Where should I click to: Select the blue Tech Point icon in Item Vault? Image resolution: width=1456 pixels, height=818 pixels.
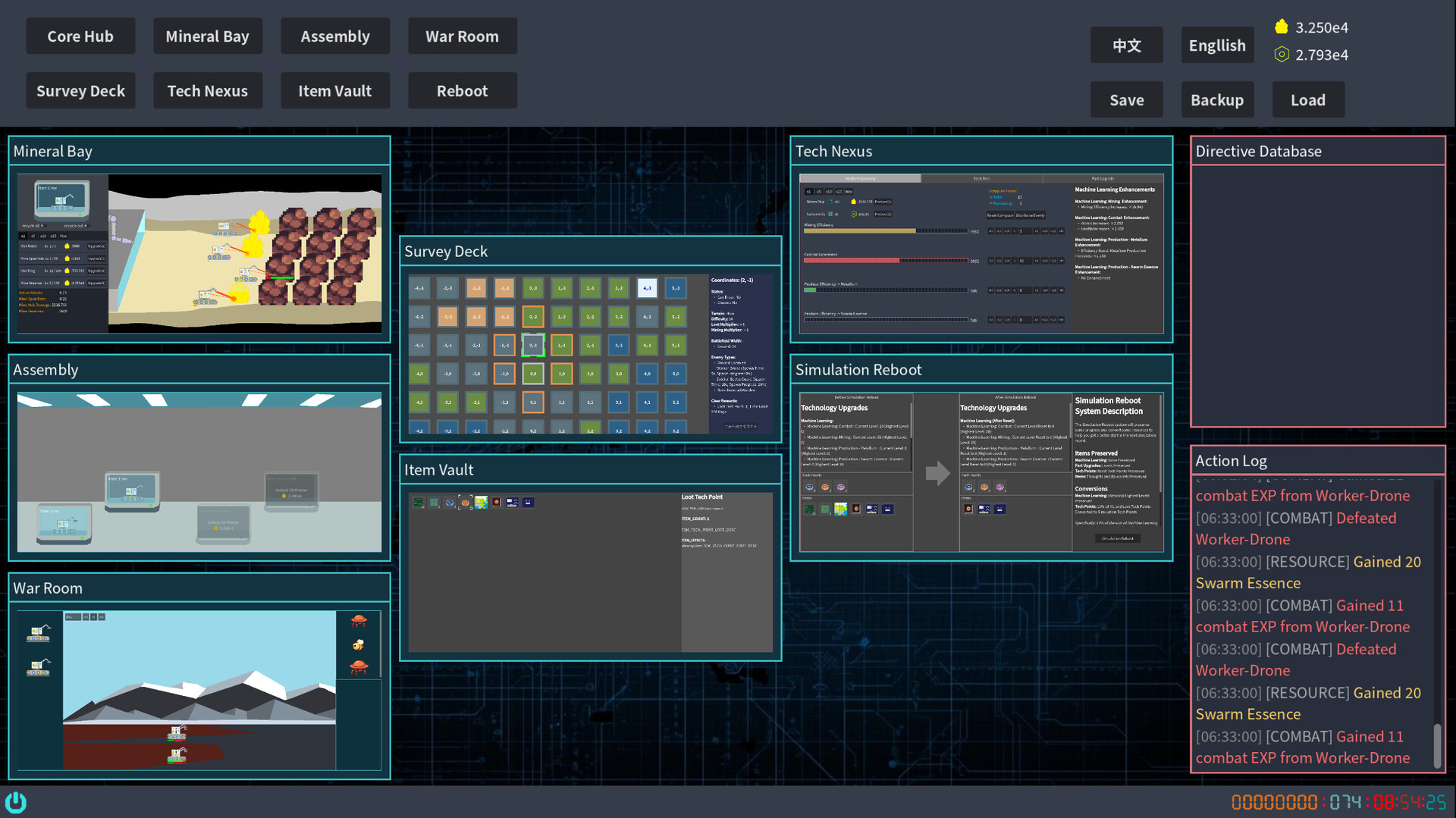coord(450,502)
